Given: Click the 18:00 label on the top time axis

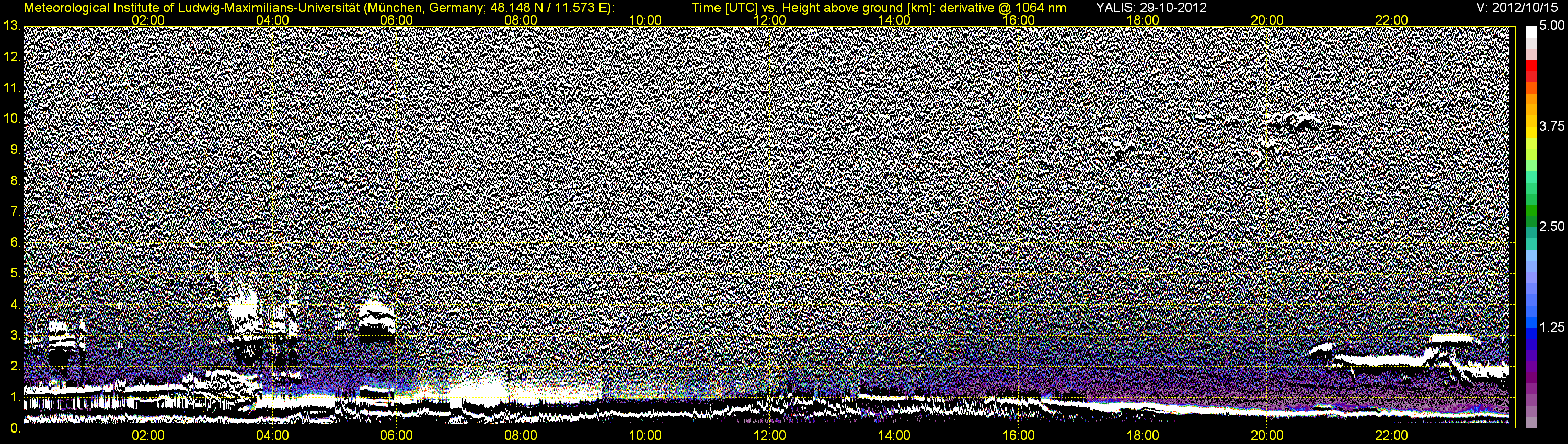Looking at the screenshot, I should pos(1143,20).
